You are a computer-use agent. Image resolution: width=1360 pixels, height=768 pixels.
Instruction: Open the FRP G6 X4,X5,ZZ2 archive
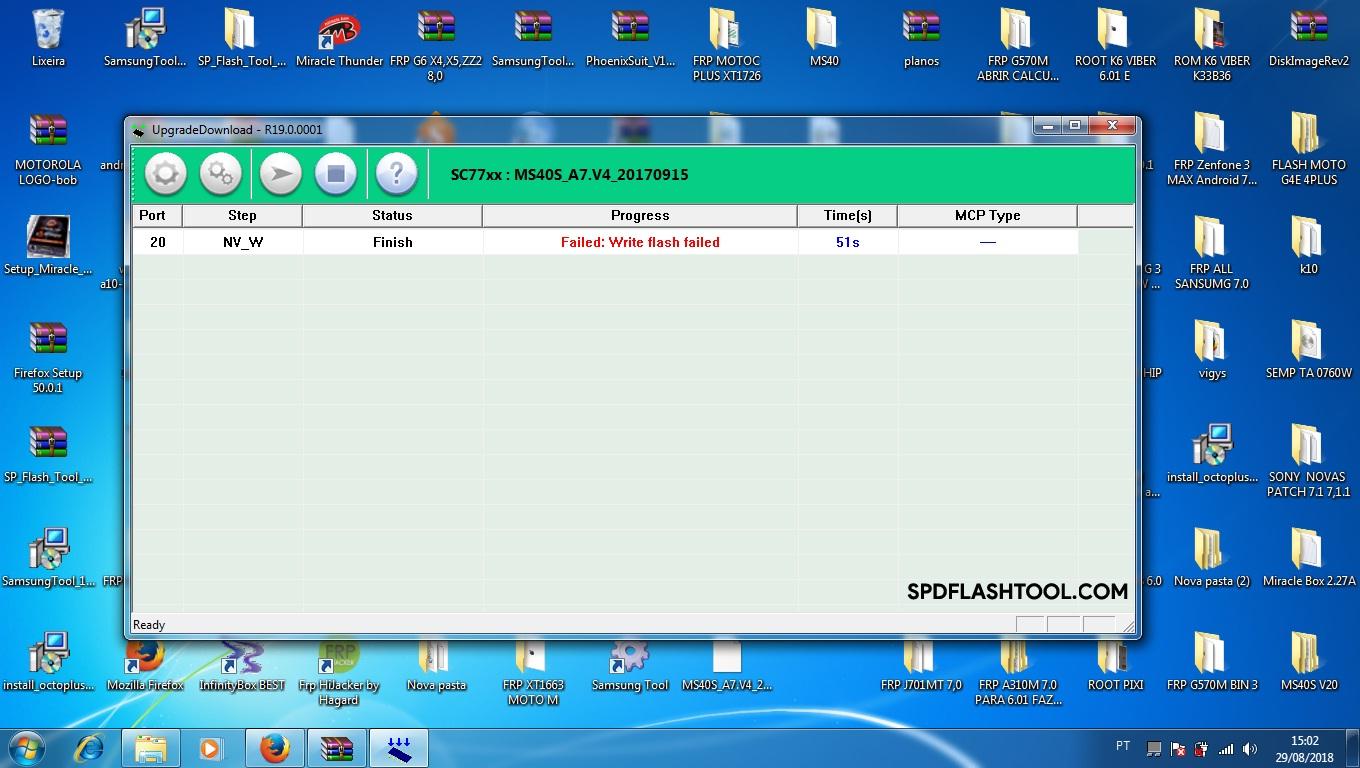[436, 46]
